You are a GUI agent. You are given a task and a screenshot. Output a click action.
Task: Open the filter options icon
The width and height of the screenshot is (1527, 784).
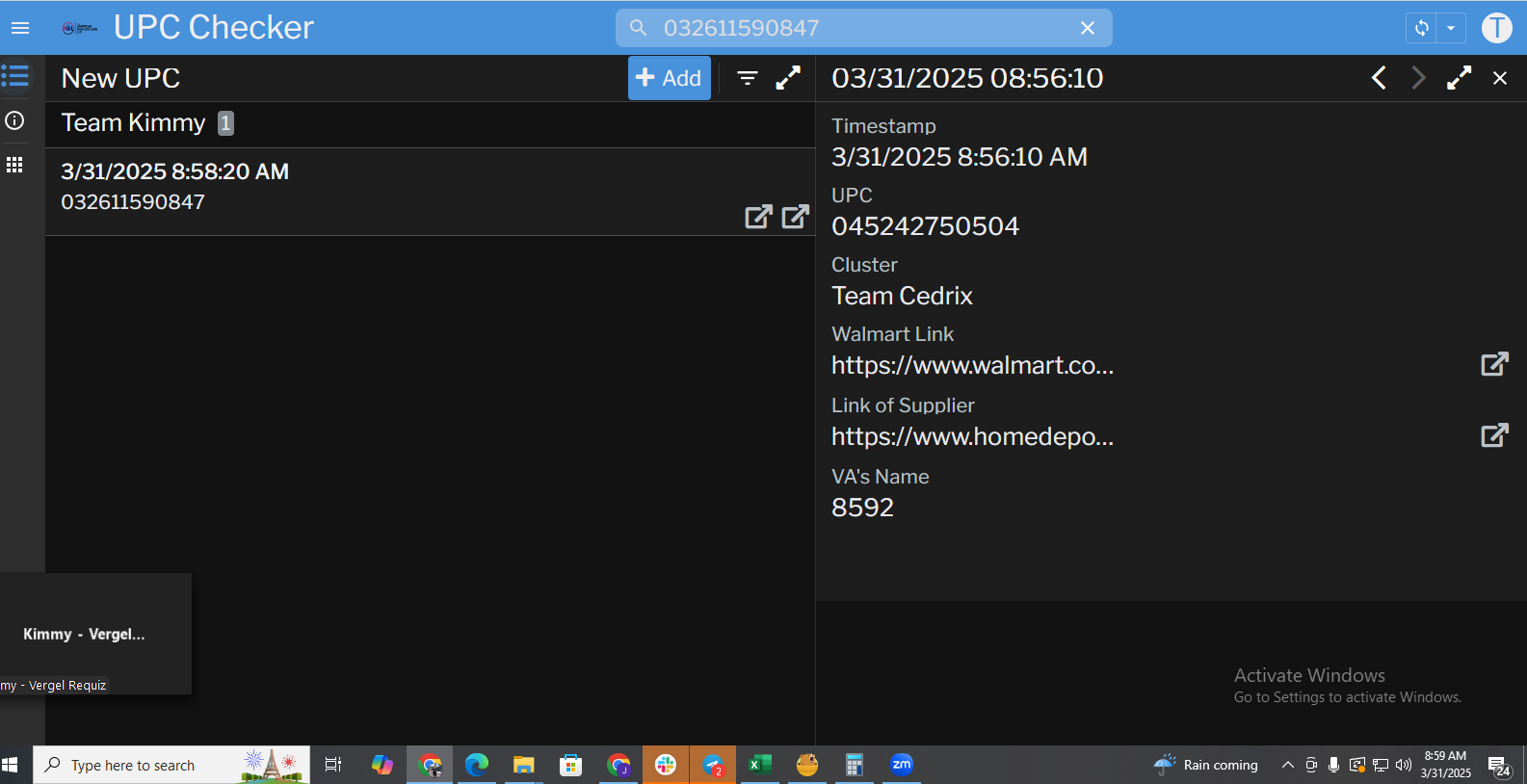[x=748, y=78]
